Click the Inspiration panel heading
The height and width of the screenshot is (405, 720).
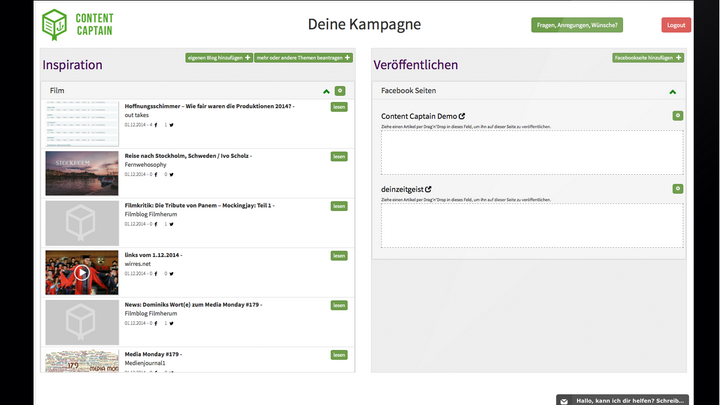[73, 65]
